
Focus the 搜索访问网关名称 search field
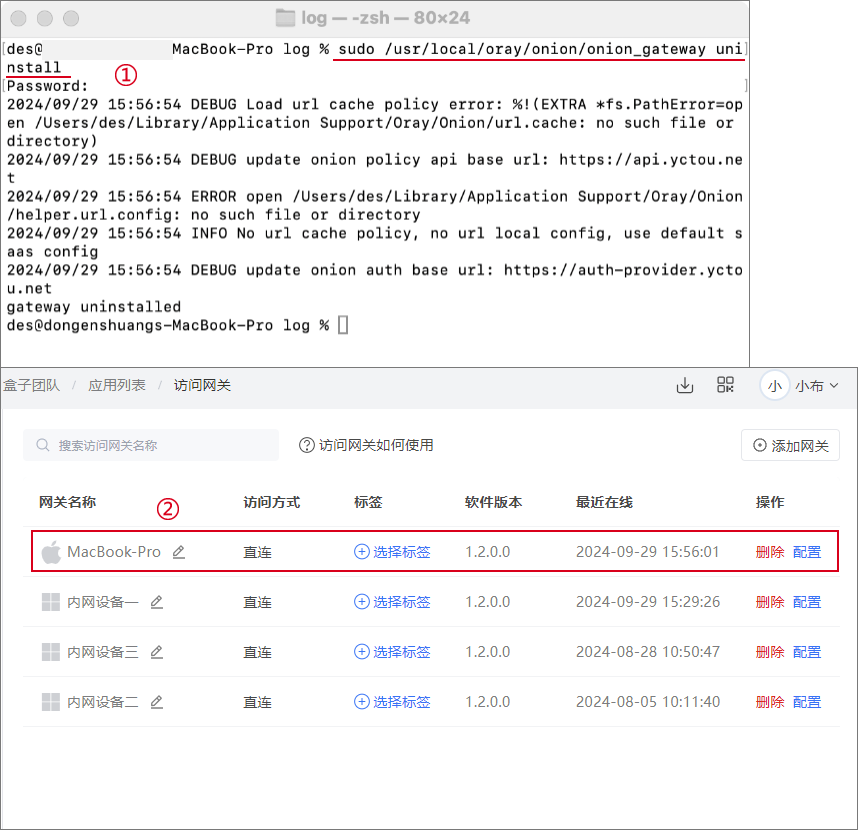(151, 445)
